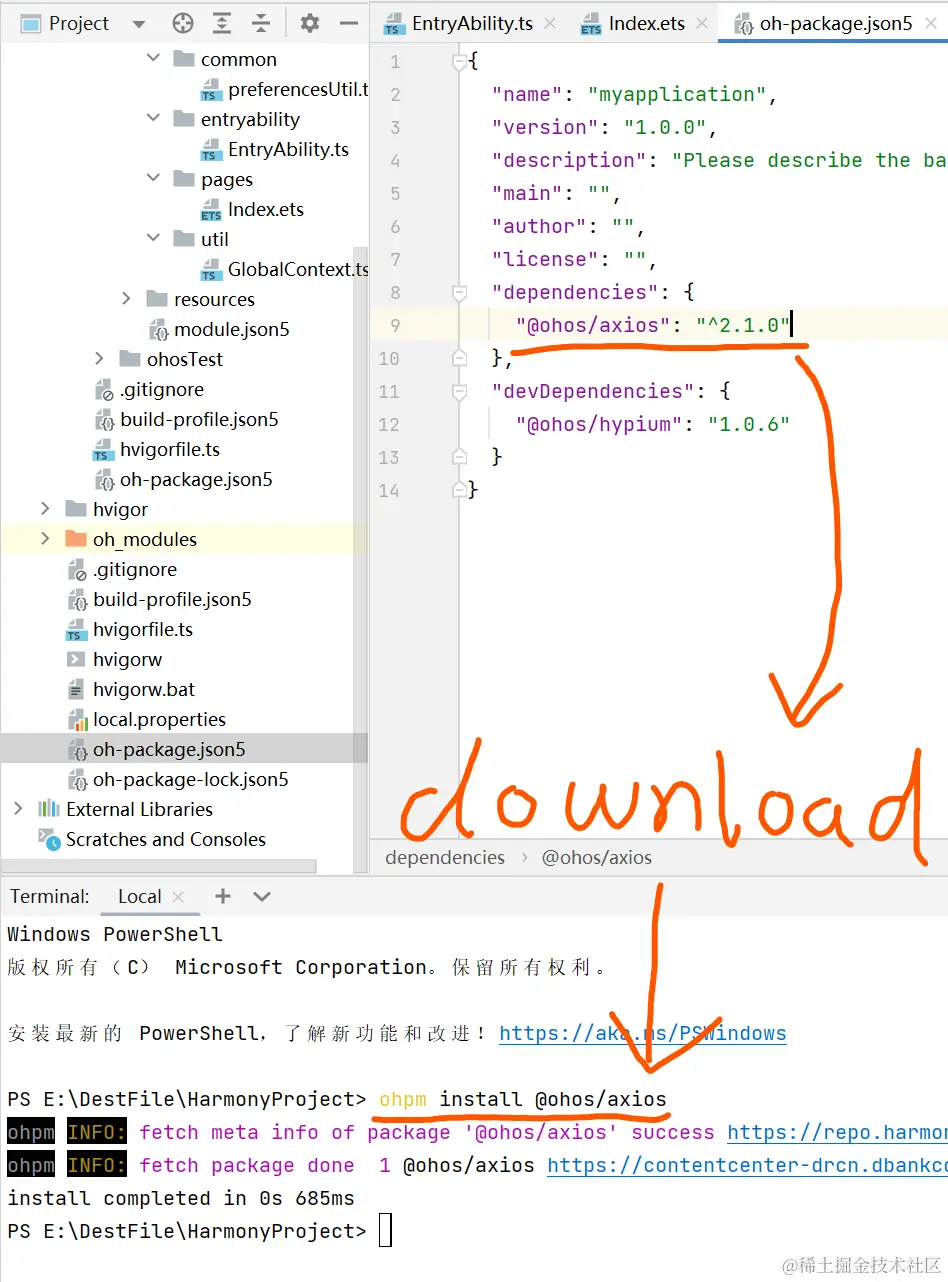Screen dimensions: 948x1282
Task: Click @ohos/axios in the breadcrumb bar
Action: (596, 857)
